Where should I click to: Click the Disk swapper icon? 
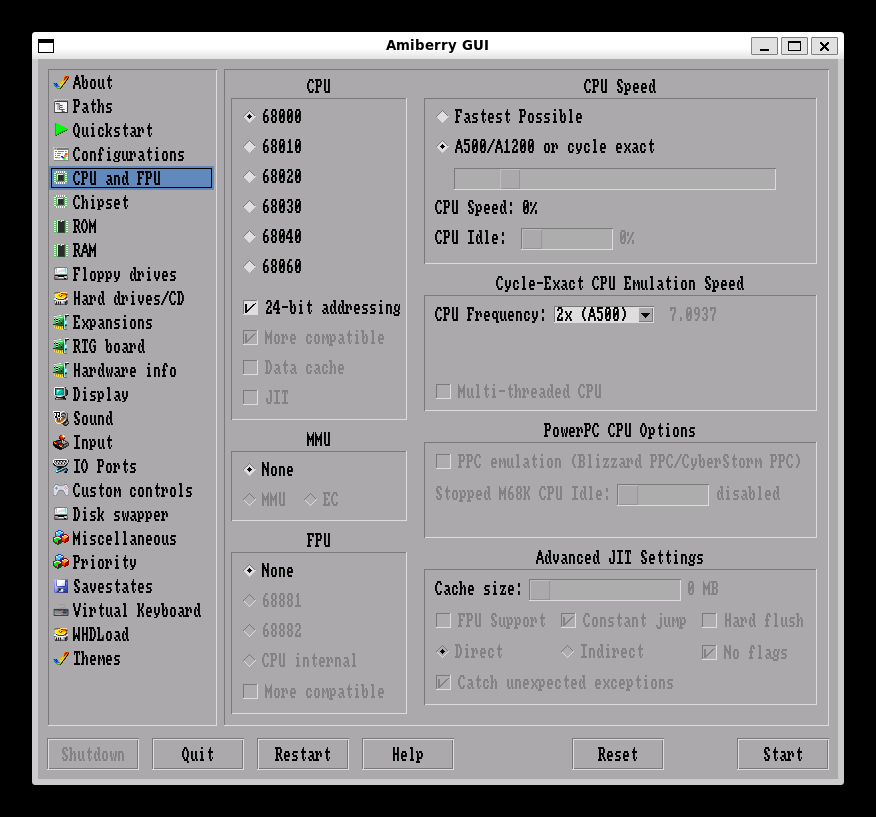[61, 515]
